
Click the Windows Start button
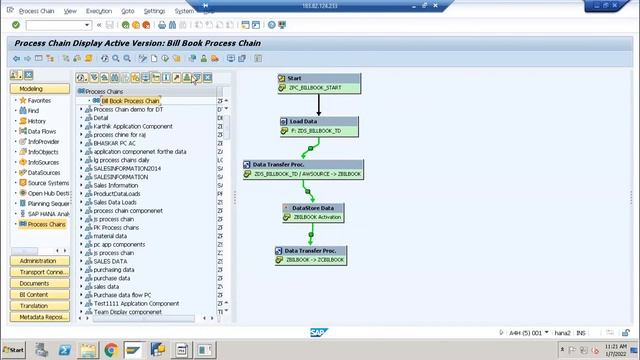coord(13,350)
